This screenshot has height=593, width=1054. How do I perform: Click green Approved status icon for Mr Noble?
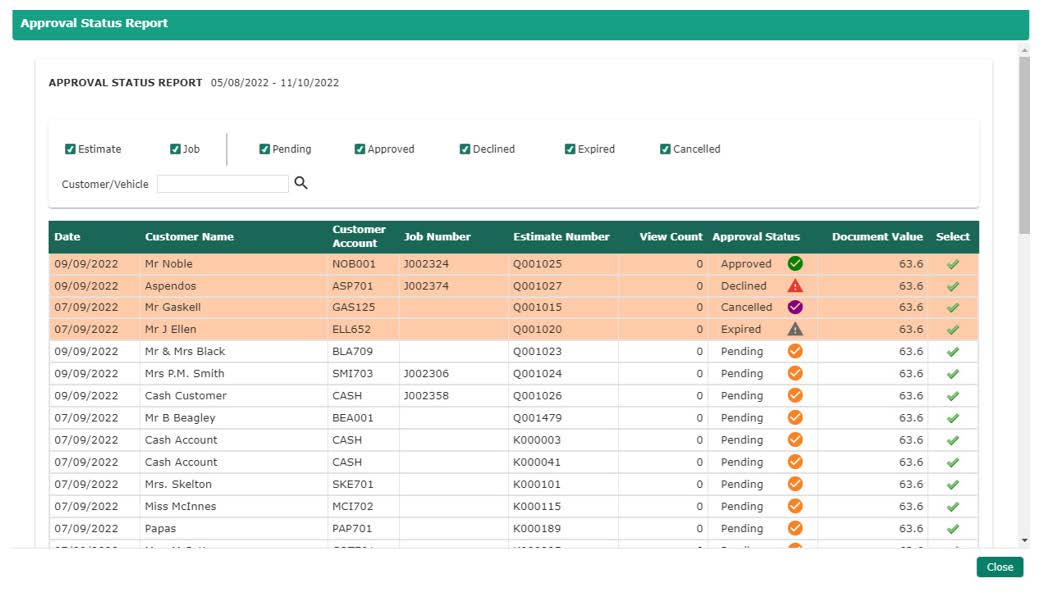click(795, 264)
